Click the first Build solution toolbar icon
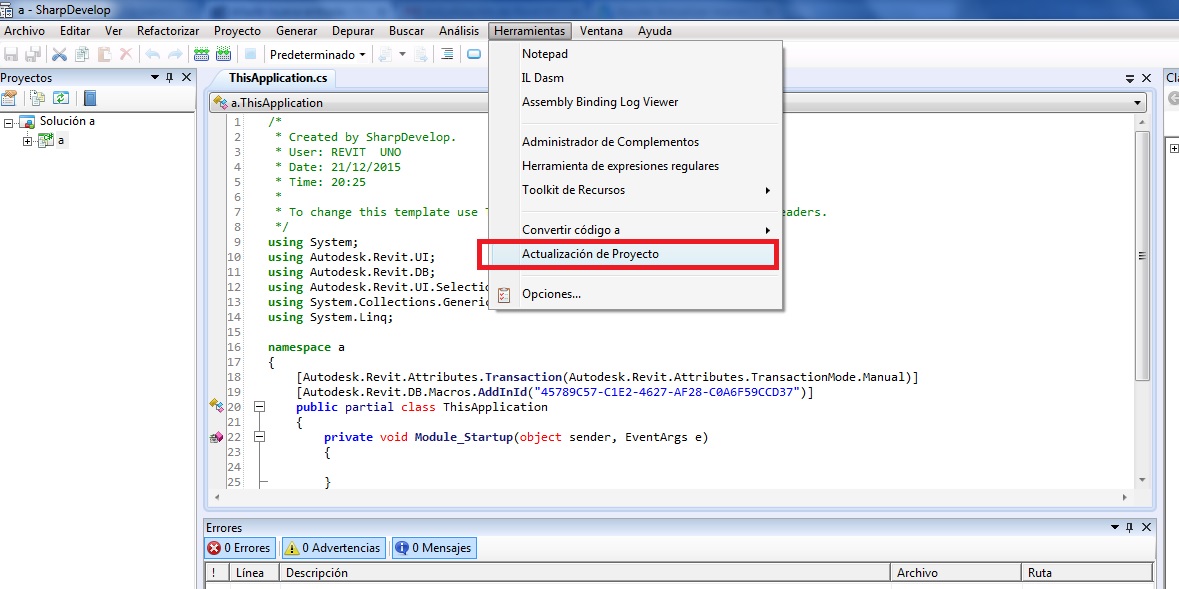The width and height of the screenshot is (1179, 589). click(201, 54)
